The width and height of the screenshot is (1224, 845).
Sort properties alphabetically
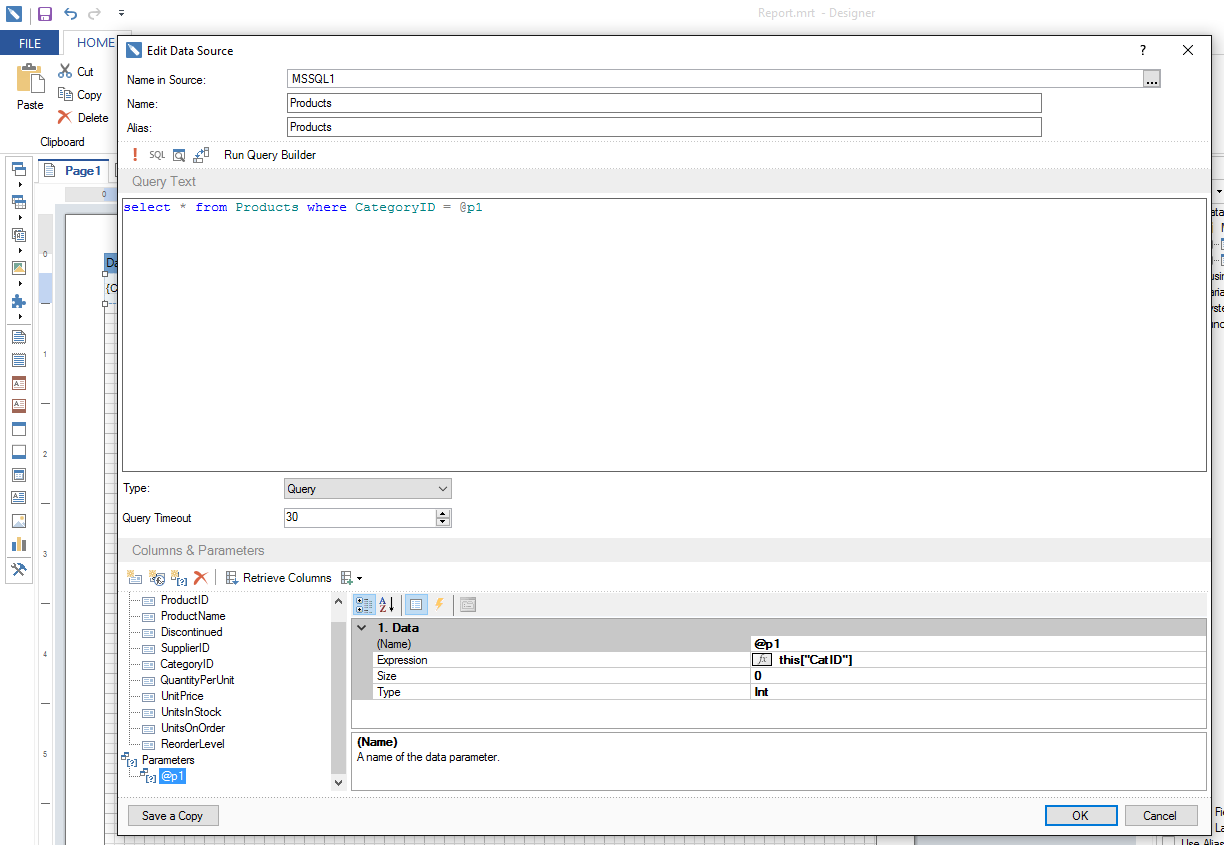pyautogui.click(x=387, y=605)
